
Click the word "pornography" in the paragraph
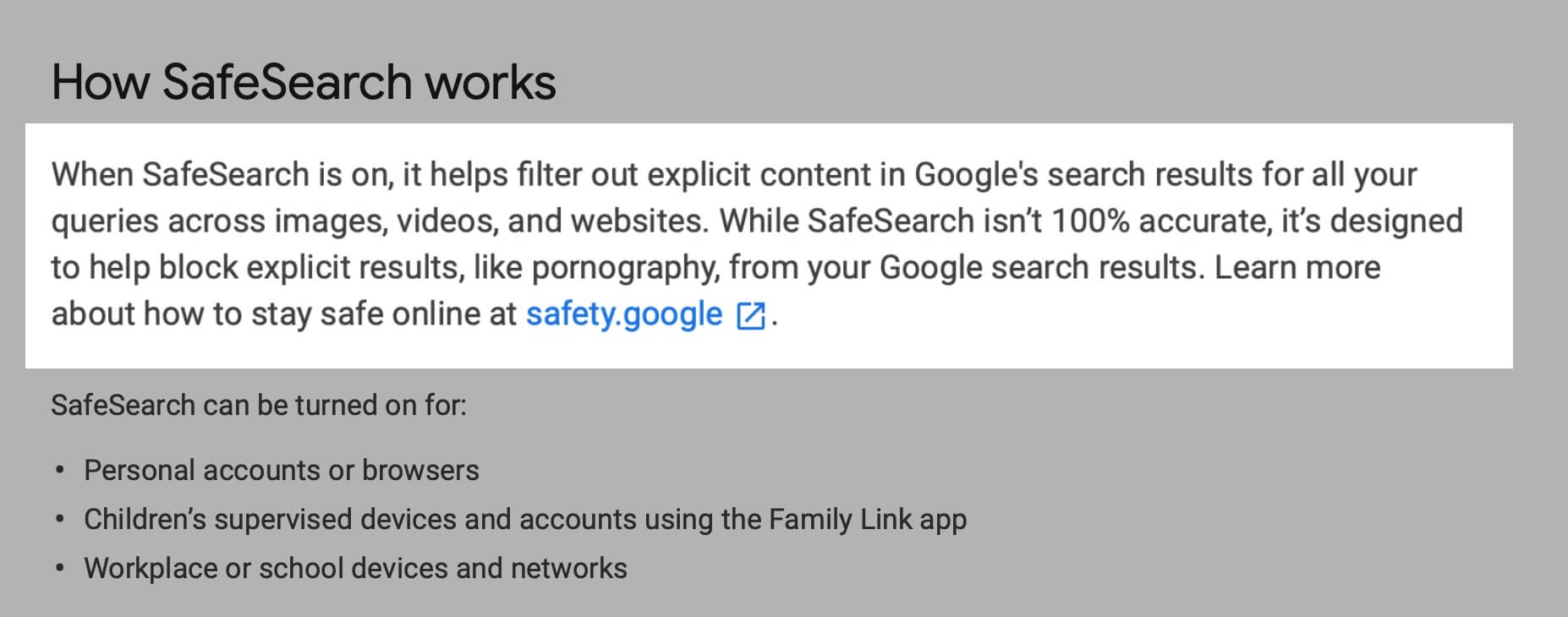click(624, 268)
